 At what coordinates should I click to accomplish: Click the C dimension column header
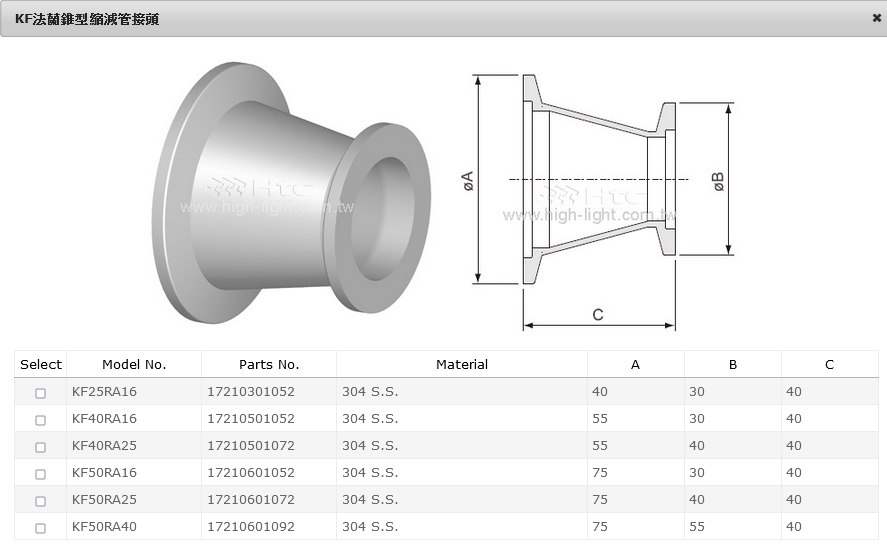pyautogui.click(x=829, y=365)
